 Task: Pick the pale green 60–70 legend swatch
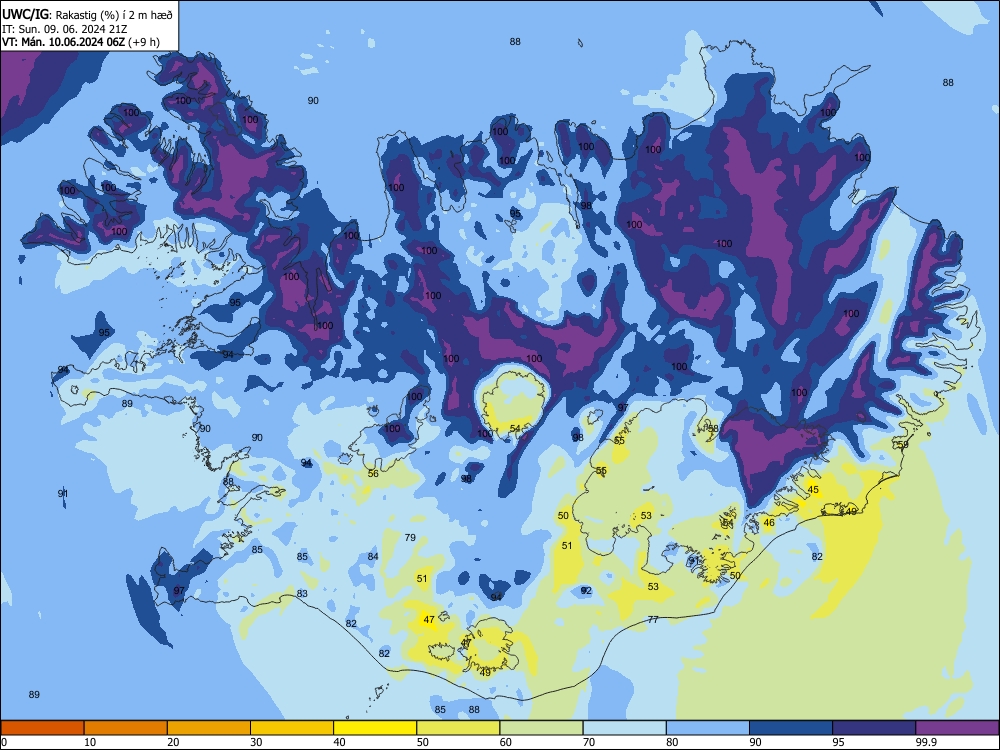(x=541, y=728)
